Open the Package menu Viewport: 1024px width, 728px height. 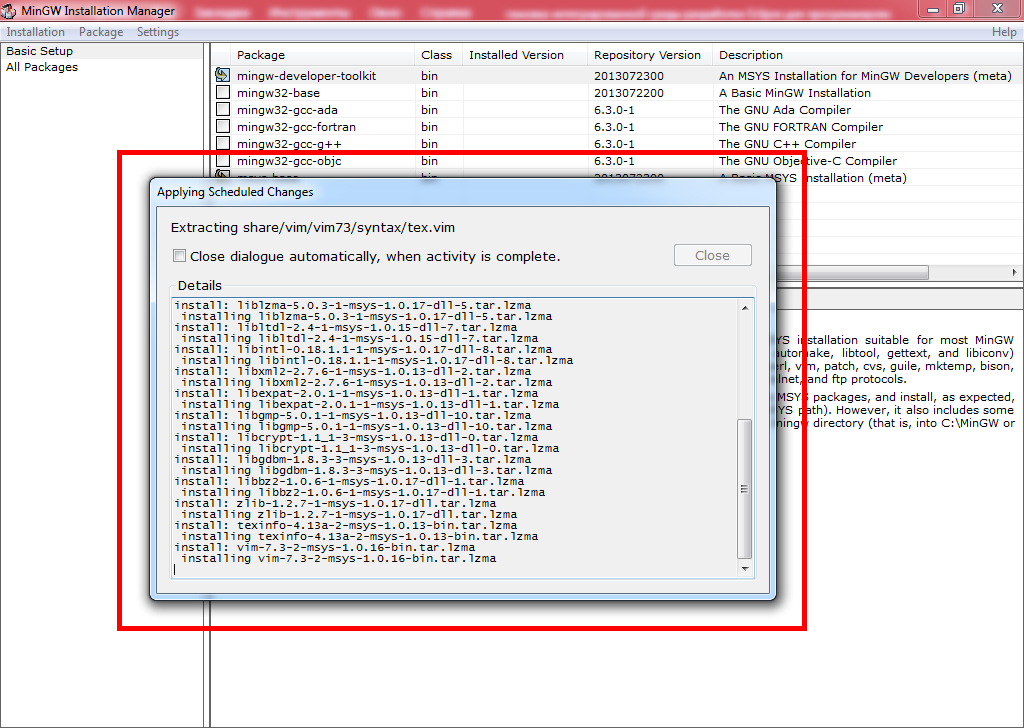pos(101,32)
